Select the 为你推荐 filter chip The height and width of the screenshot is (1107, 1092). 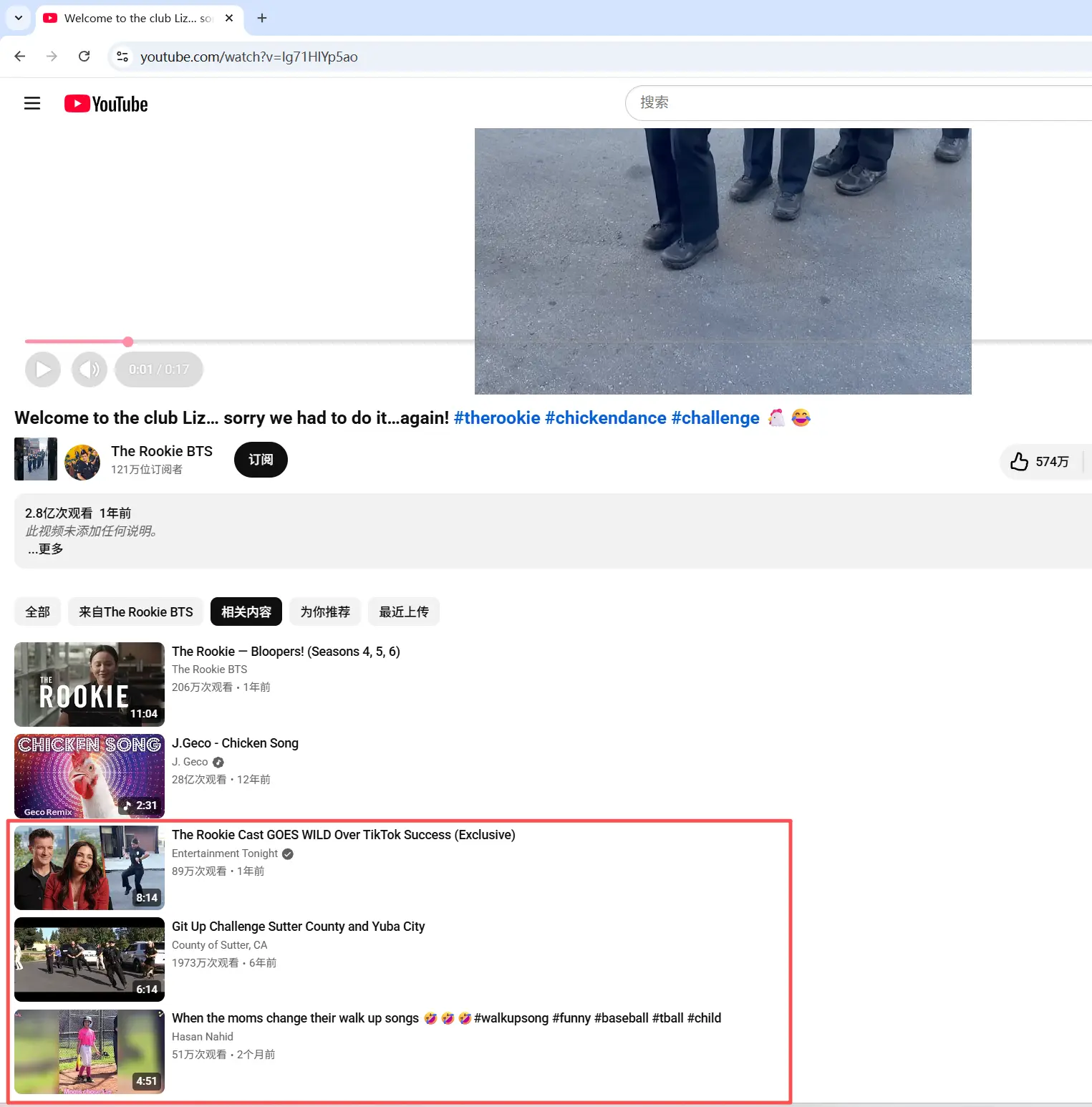tap(325, 612)
